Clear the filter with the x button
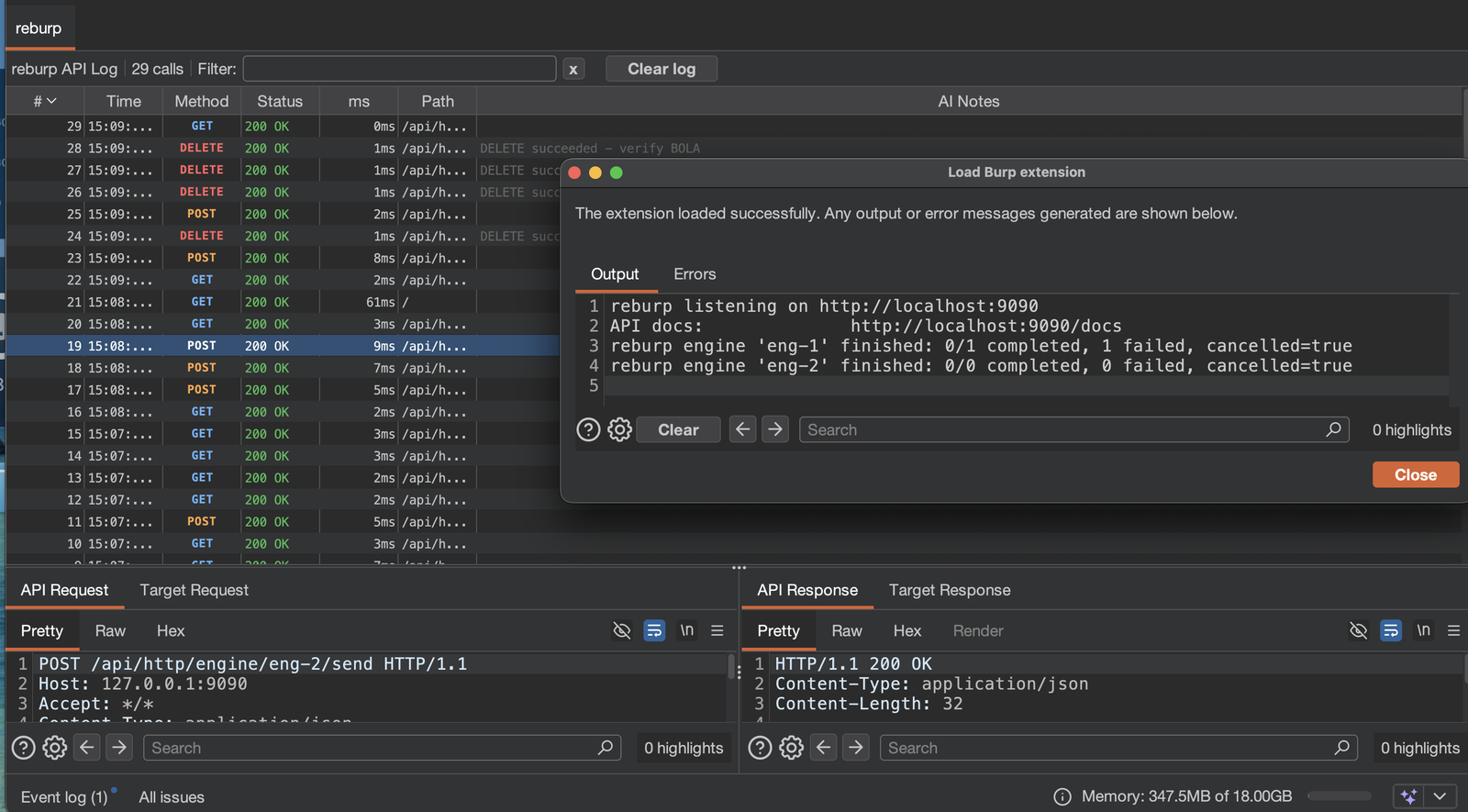 573,69
